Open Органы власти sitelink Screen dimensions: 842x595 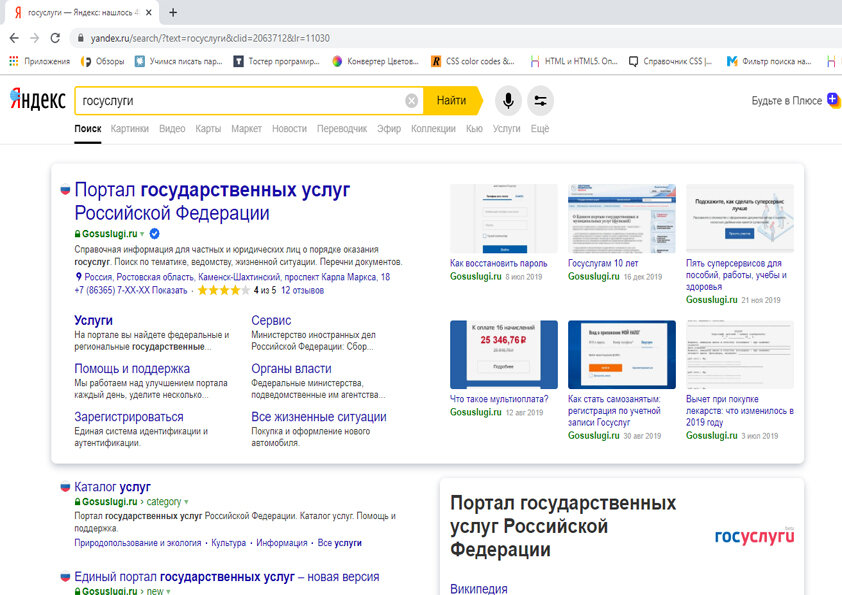coord(292,369)
